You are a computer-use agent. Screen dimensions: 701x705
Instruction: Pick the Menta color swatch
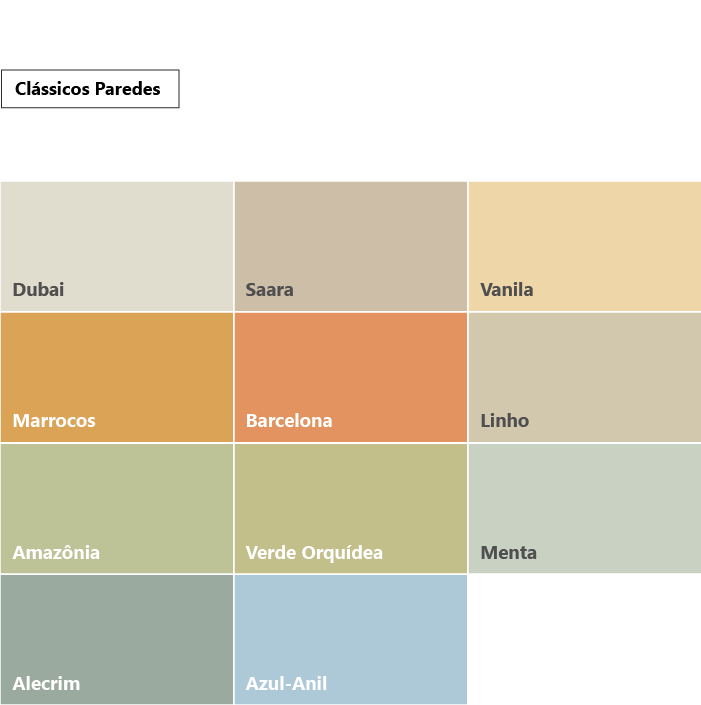click(585, 509)
